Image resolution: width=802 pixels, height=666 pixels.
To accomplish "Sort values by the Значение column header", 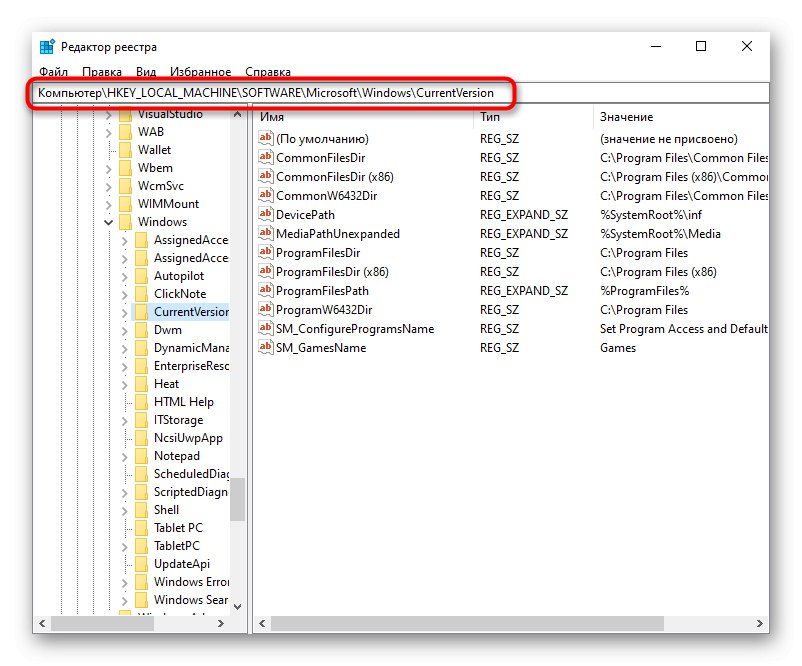I will tap(682, 117).
